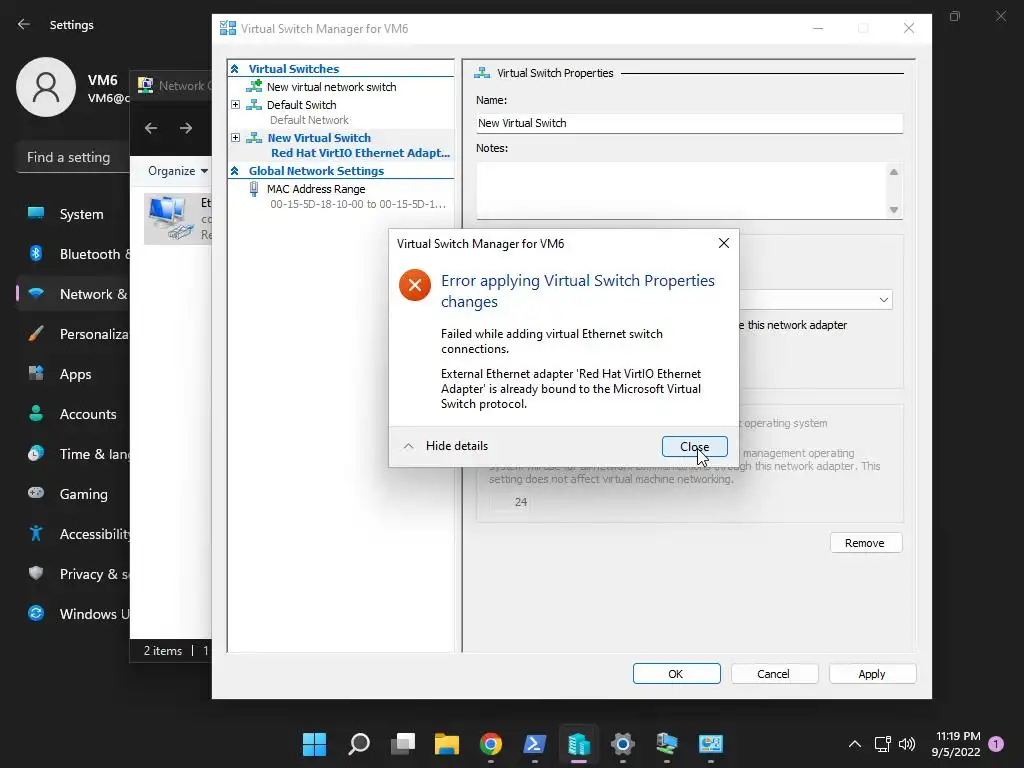
Task: Open Windows Update in Settings sidebar
Action: click(x=73, y=614)
